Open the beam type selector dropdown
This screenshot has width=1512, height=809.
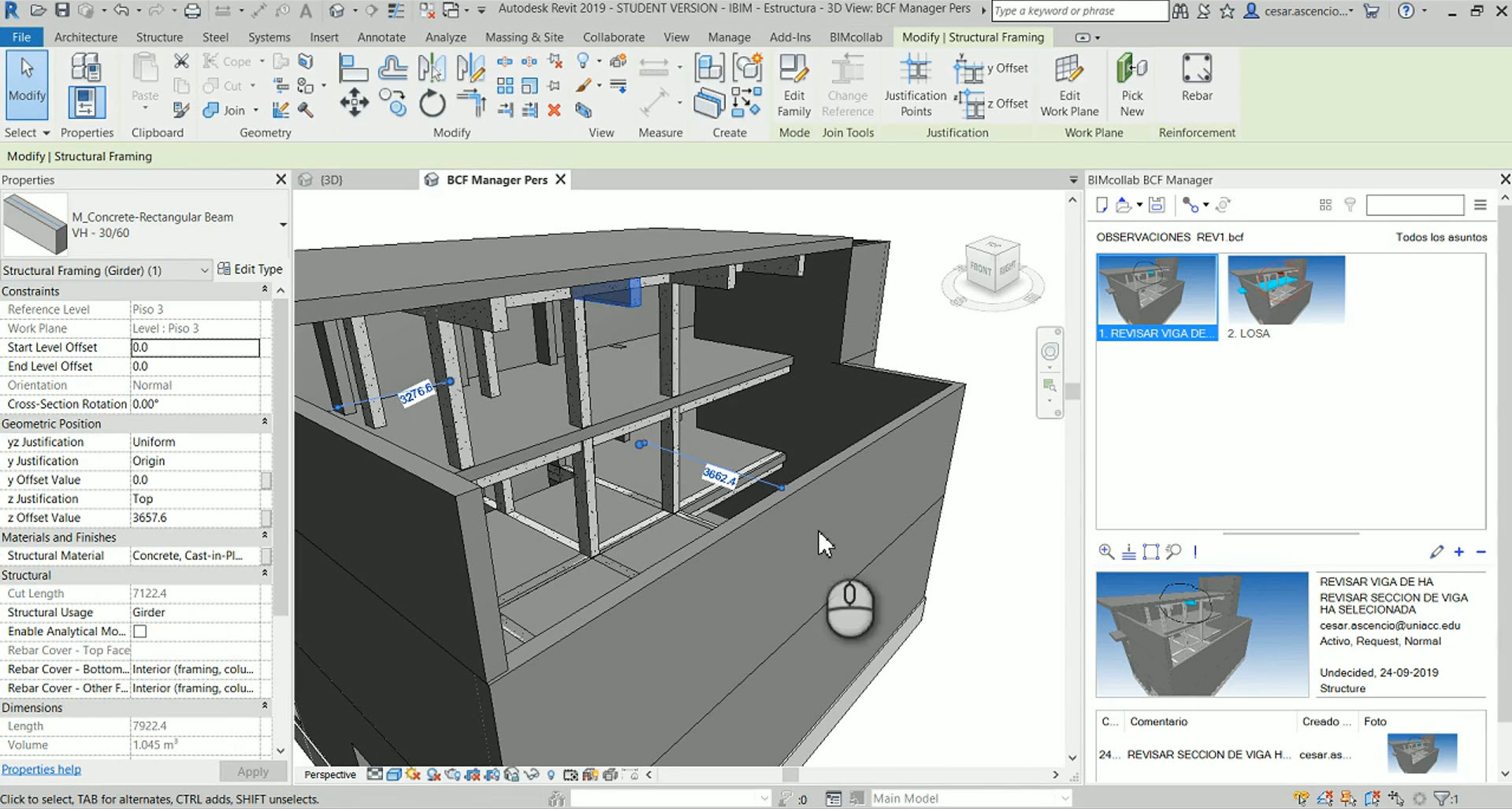pyautogui.click(x=283, y=225)
